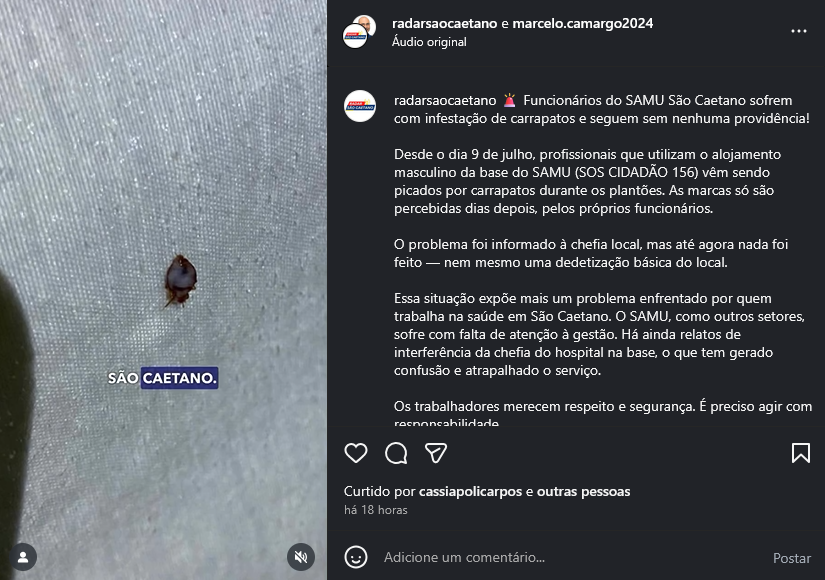Image resolution: width=825 pixels, height=580 pixels.
Task: Open the overlapping avatars in the post header
Action: point(359,32)
